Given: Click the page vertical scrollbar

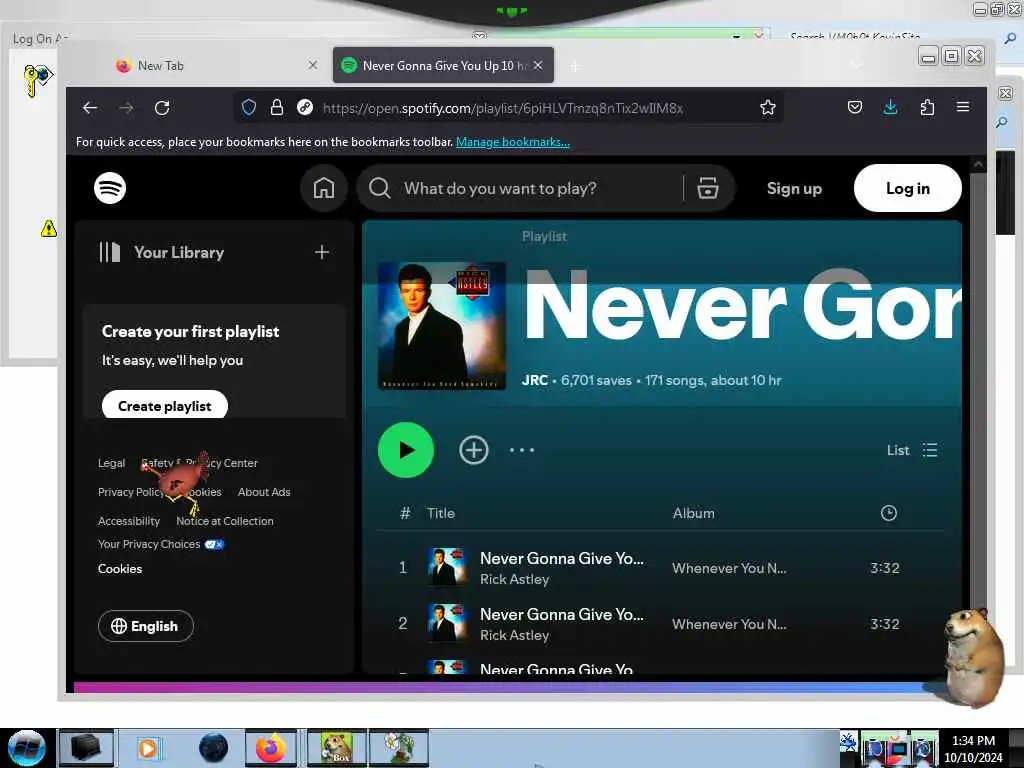Looking at the screenshot, I should click(x=978, y=424).
